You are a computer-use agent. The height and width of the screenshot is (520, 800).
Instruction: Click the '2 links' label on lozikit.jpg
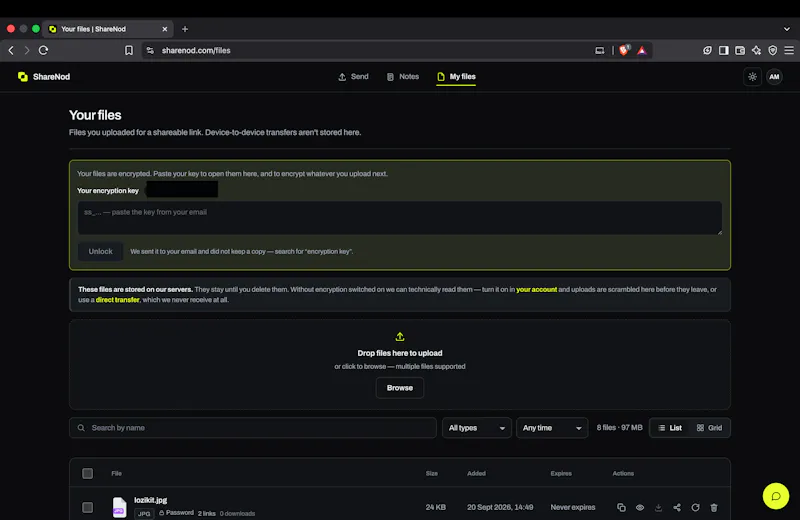(x=207, y=513)
